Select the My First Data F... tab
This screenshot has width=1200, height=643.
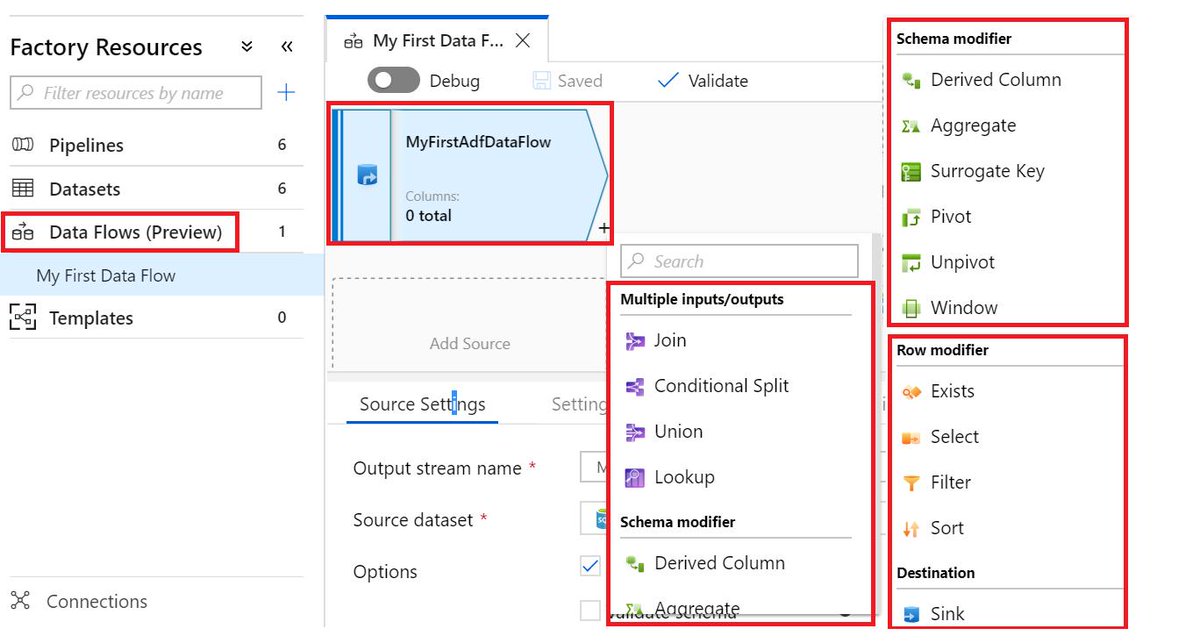pos(438,41)
